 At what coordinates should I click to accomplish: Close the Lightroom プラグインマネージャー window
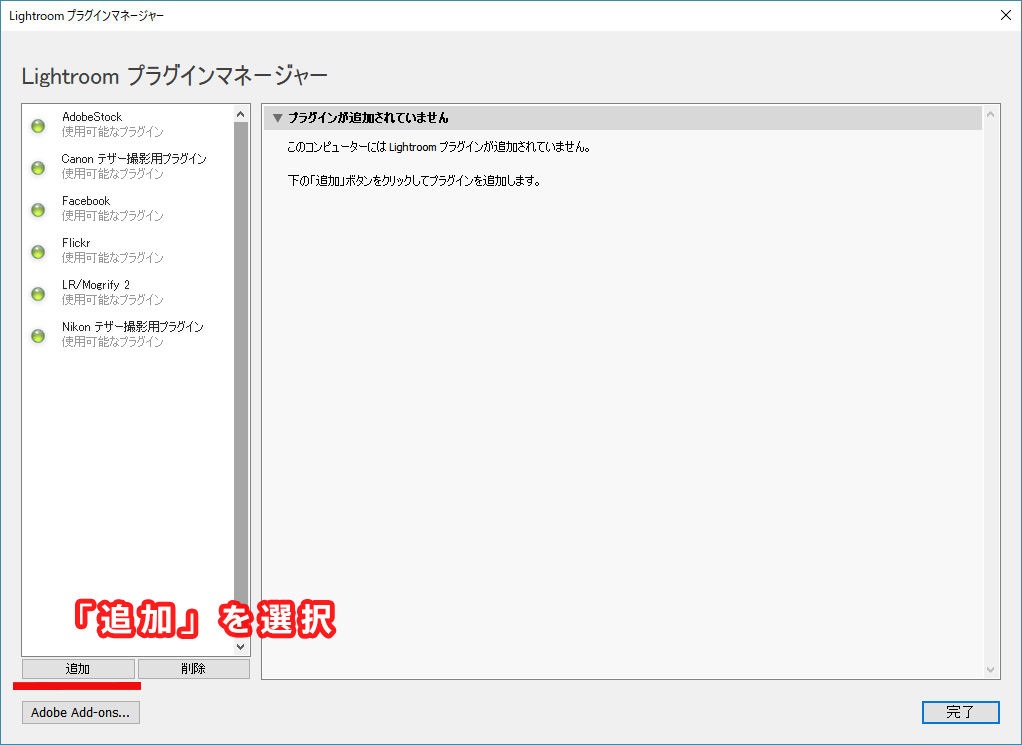pos(1003,15)
